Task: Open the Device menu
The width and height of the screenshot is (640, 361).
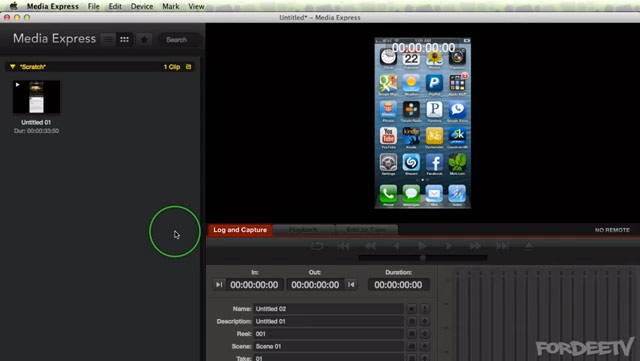Action: click(x=142, y=6)
